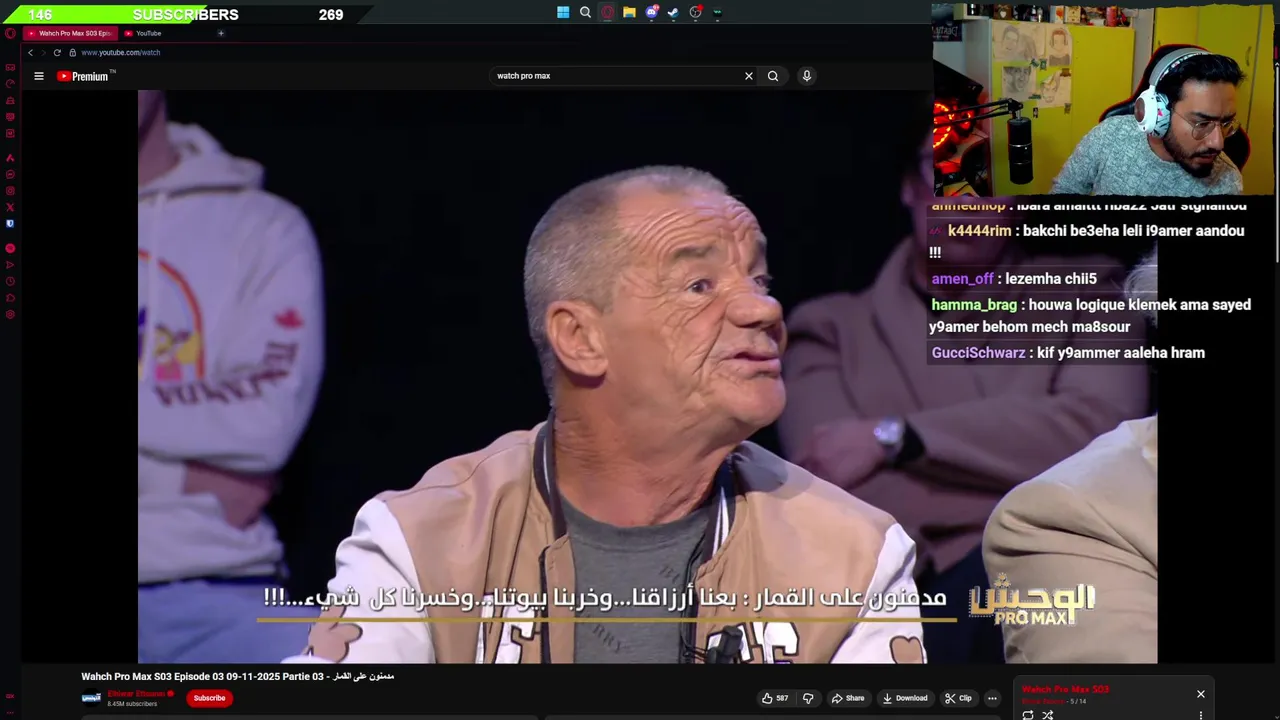1280x720 pixels.
Task: Select the www.youtube.com/watch address bar
Action: coord(120,52)
